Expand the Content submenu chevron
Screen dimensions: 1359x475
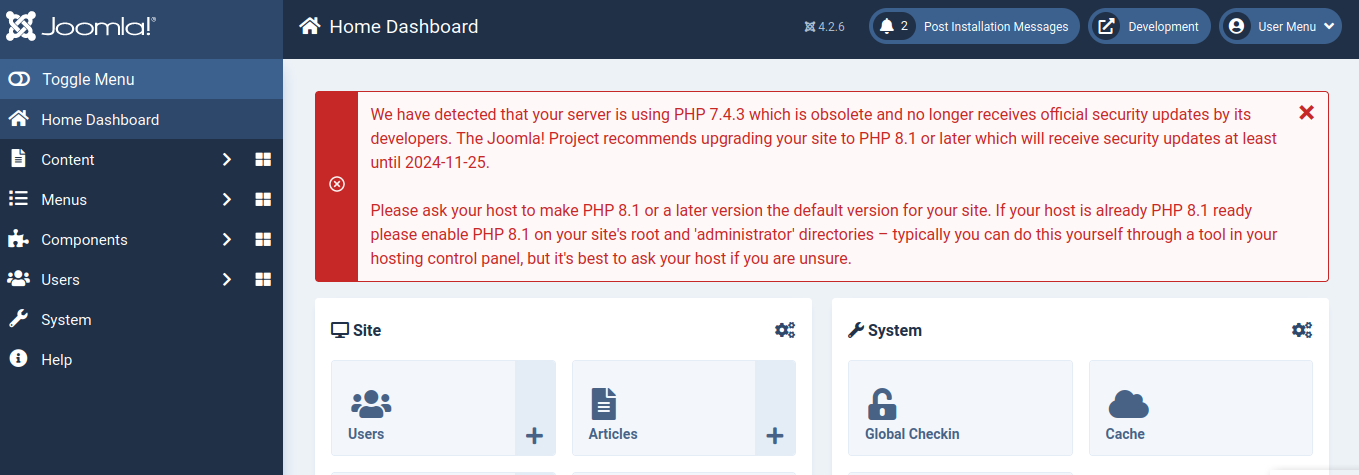tap(227, 159)
